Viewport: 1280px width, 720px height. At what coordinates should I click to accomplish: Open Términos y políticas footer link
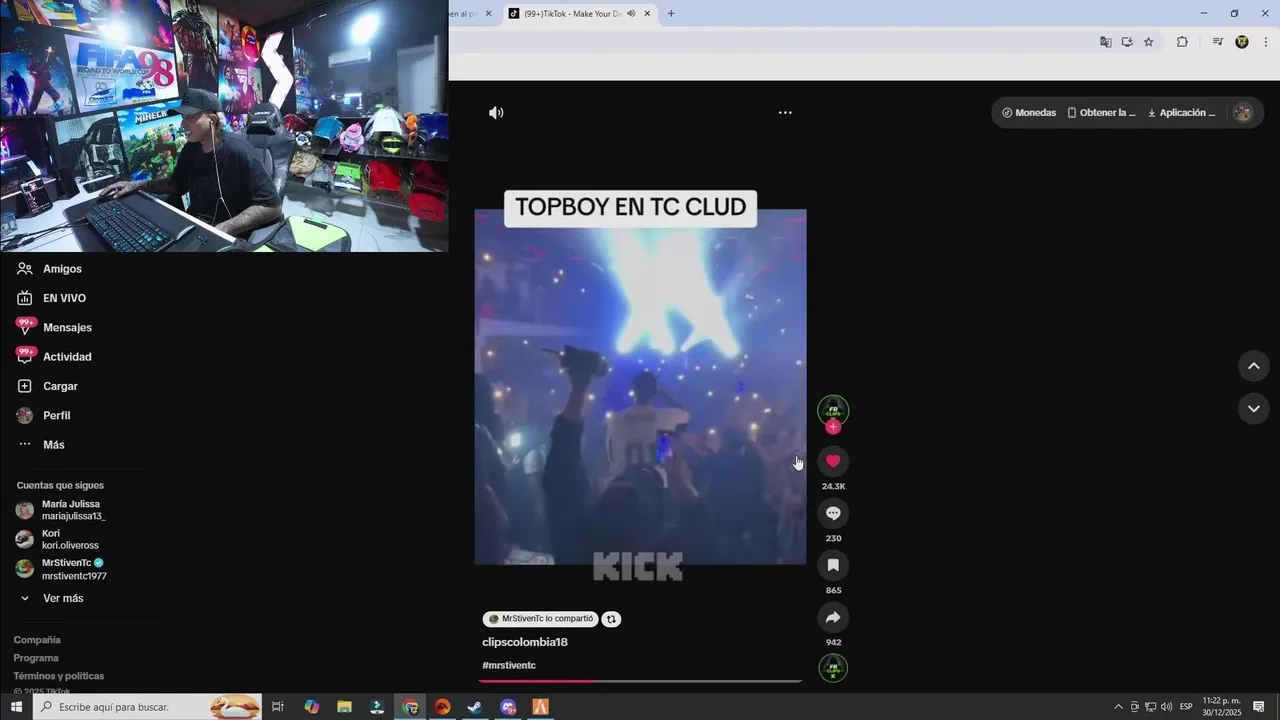(59, 676)
